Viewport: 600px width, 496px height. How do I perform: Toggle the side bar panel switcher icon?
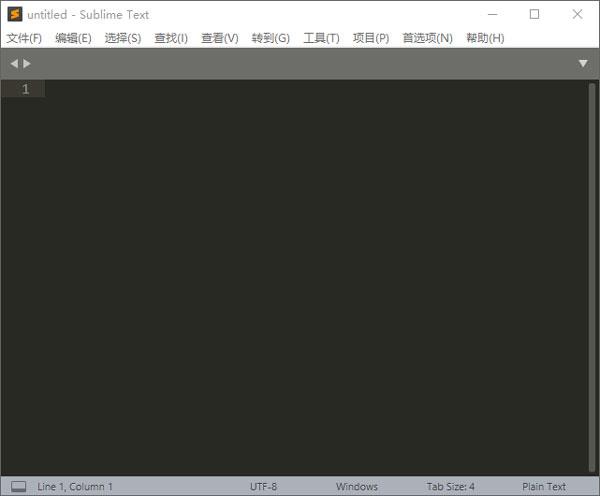pyautogui.click(x=18, y=486)
